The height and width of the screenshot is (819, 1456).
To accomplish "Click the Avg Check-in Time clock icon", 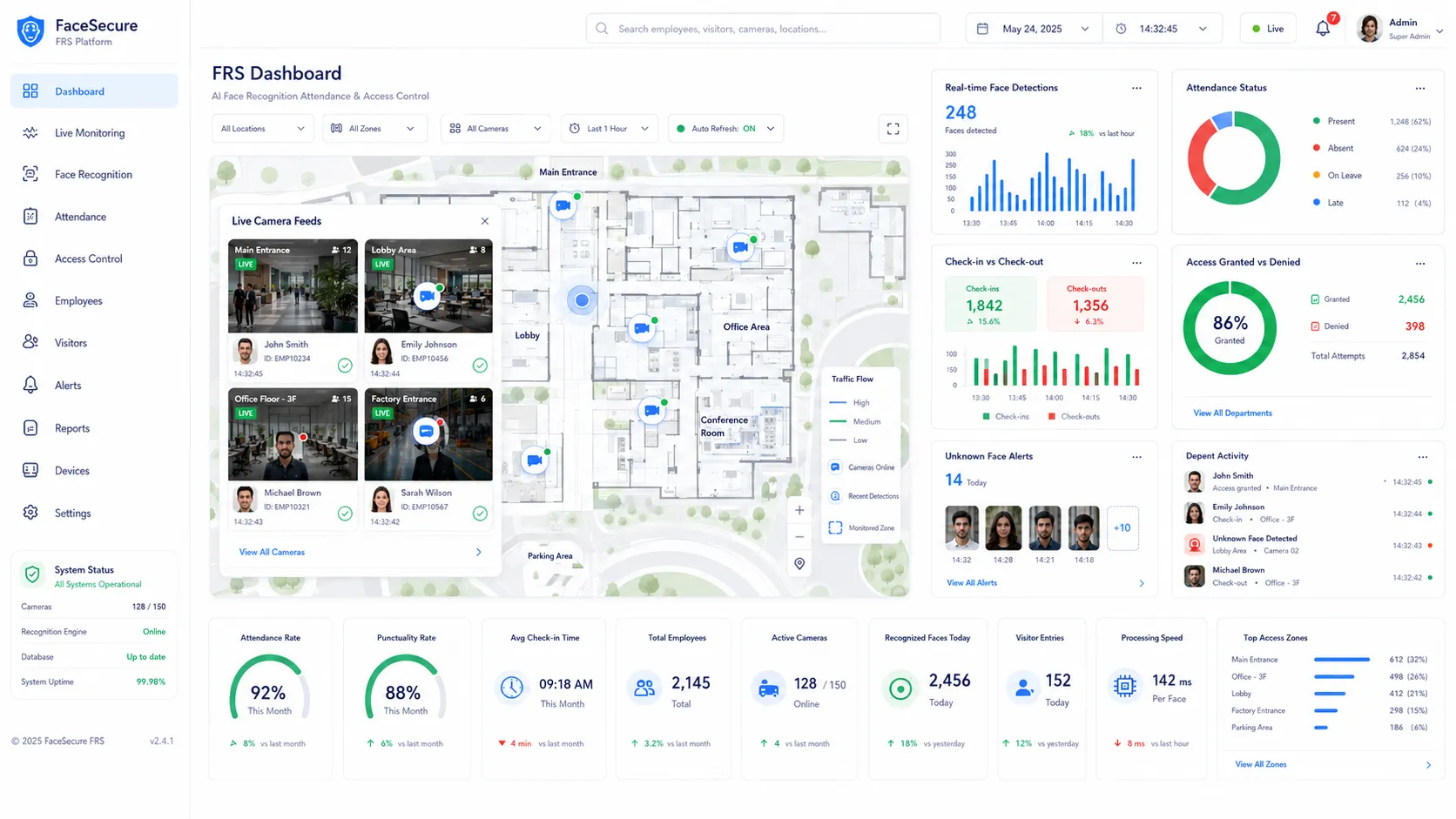I will tap(512, 688).
